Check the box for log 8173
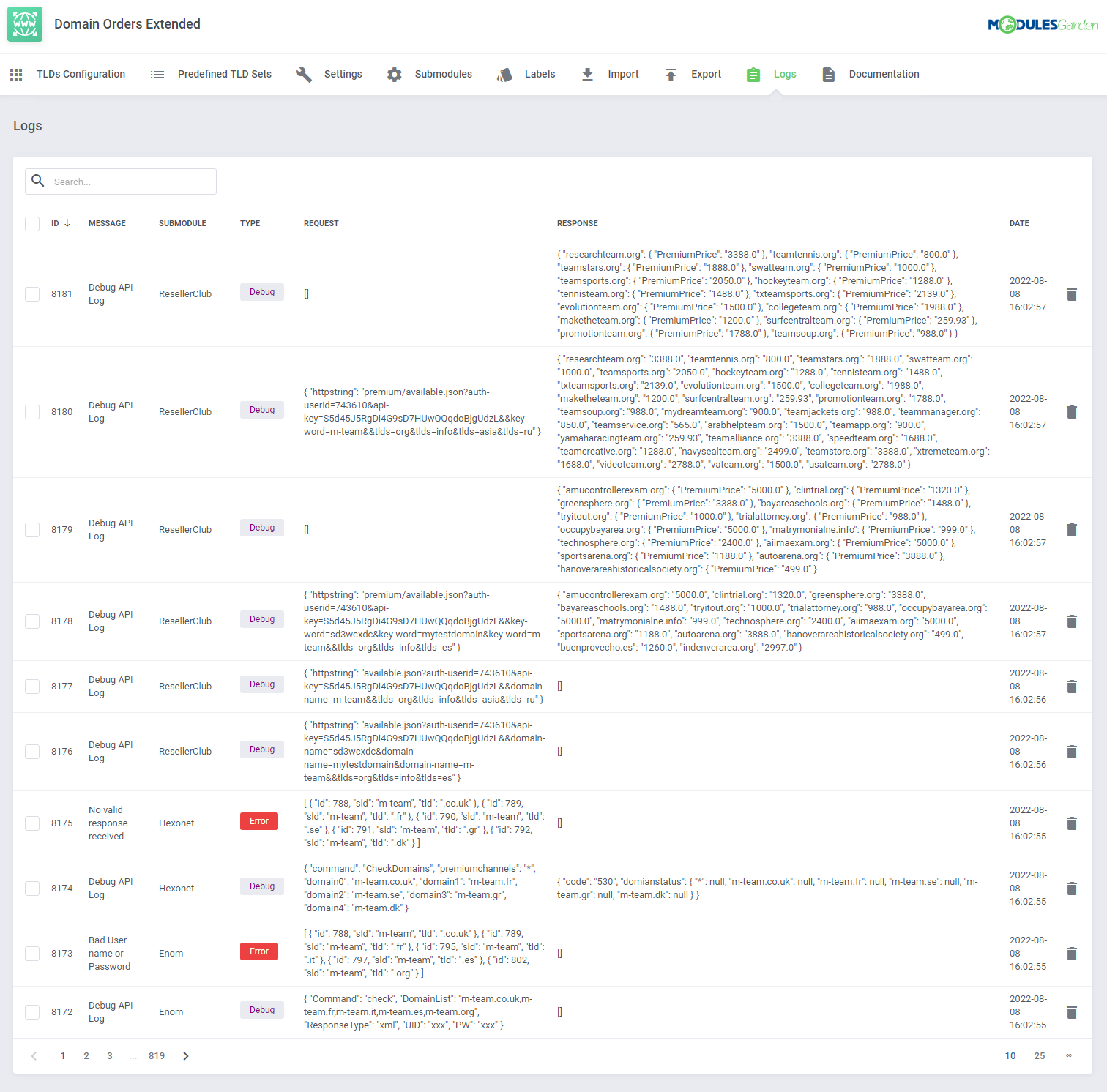This screenshot has height=1092, width=1107. point(32,954)
